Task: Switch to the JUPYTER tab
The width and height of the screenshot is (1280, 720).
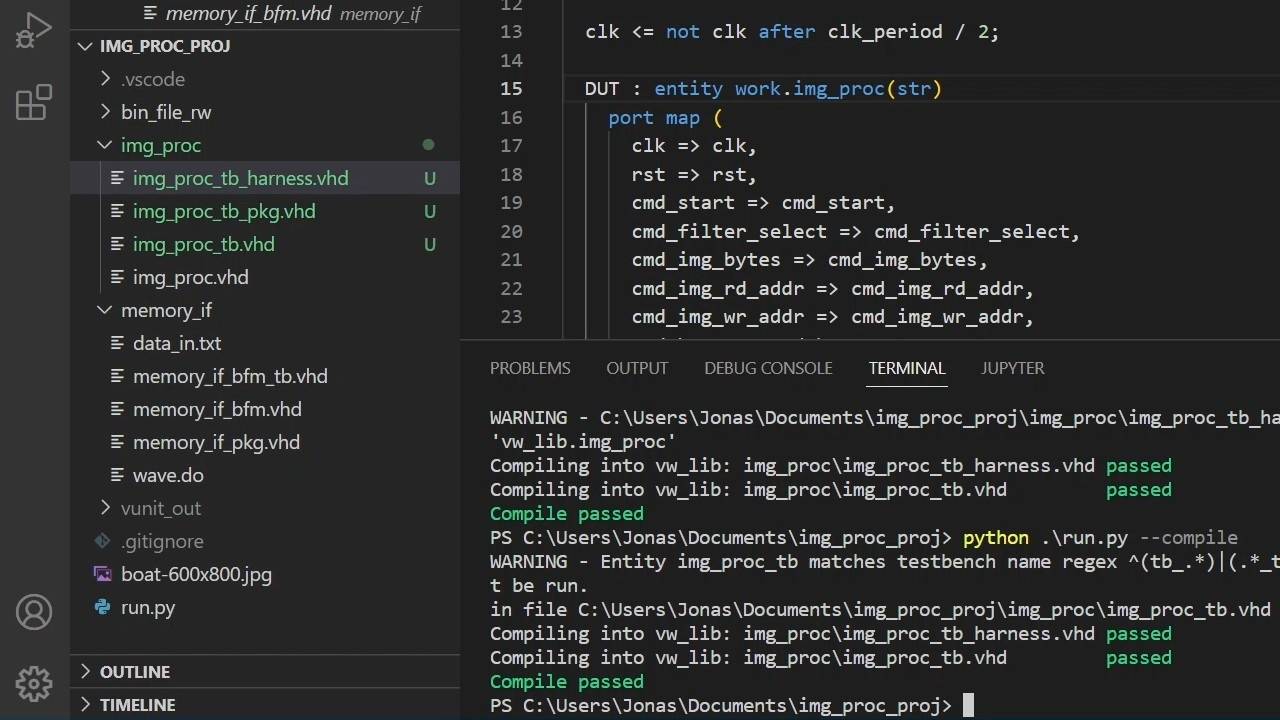Action: (1013, 368)
